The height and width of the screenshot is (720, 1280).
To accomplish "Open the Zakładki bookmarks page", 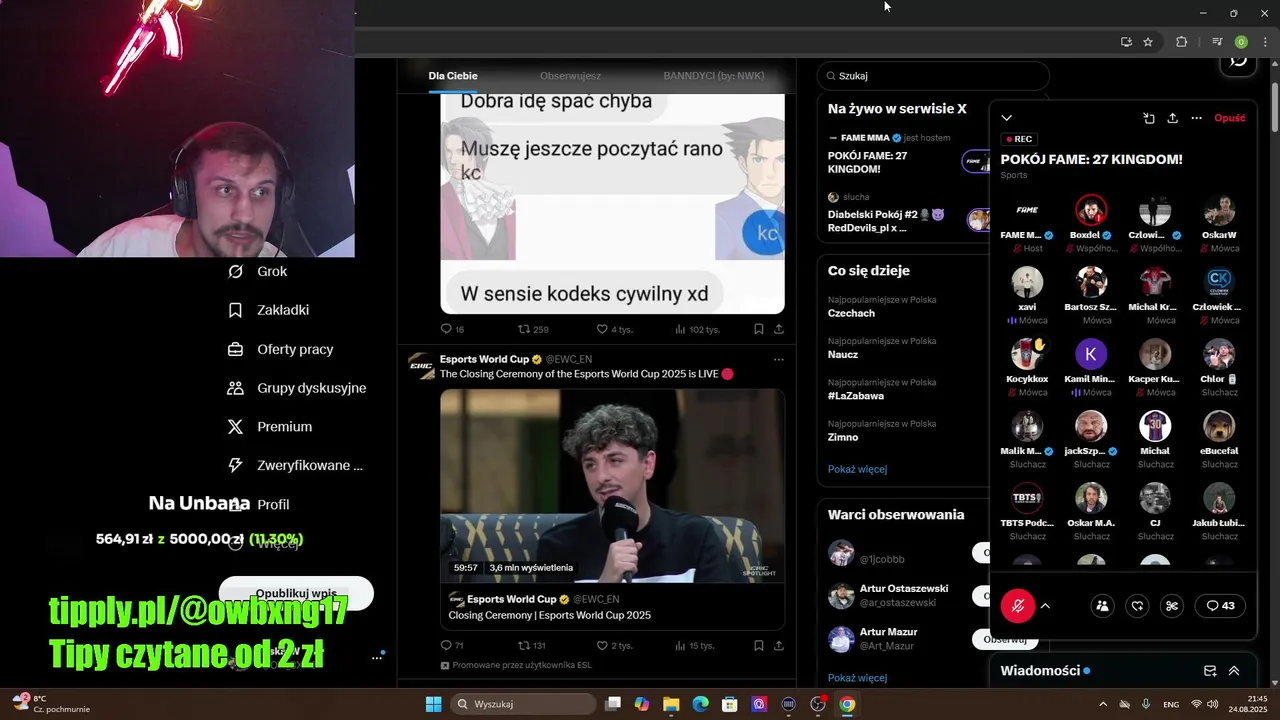I will pyautogui.click(x=268, y=310).
